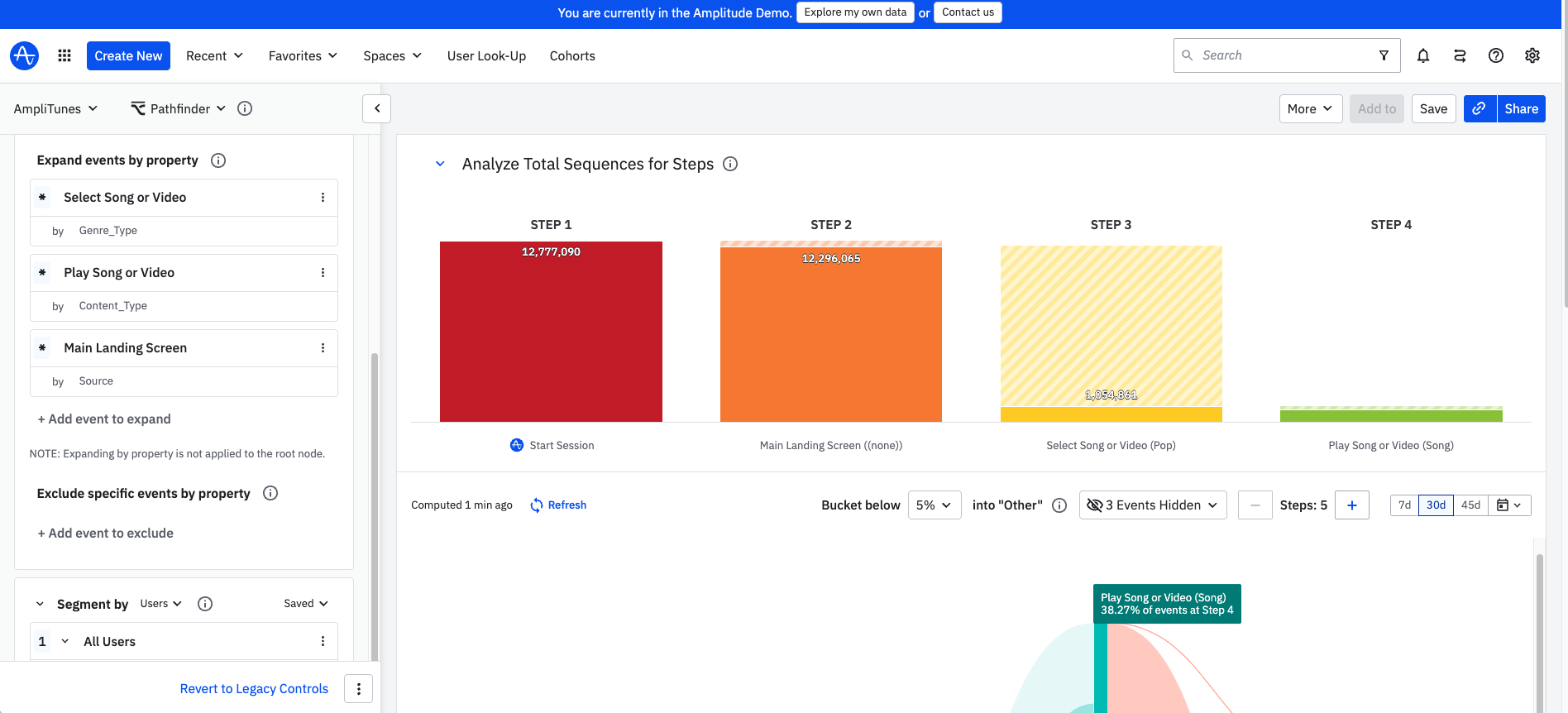Click the teal Play Song or Video node

point(1101,668)
